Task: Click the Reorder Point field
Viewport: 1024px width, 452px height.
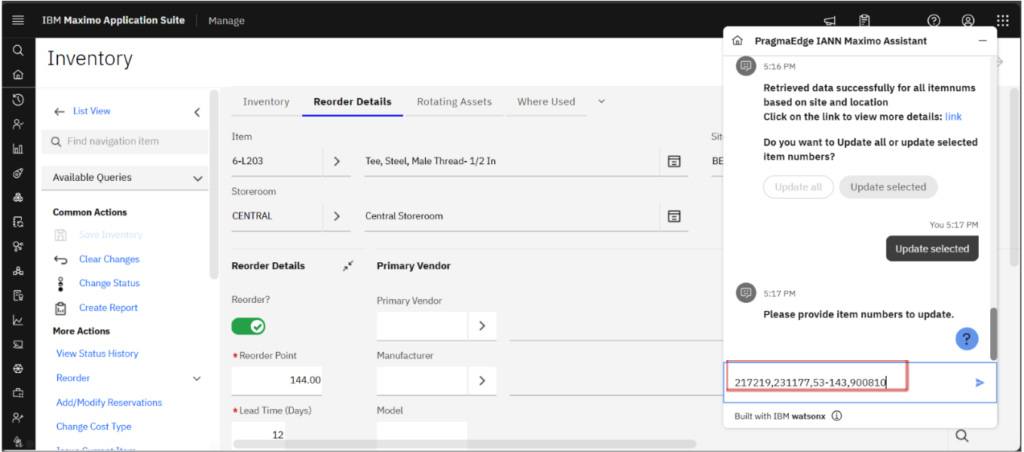Action: pos(277,380)
